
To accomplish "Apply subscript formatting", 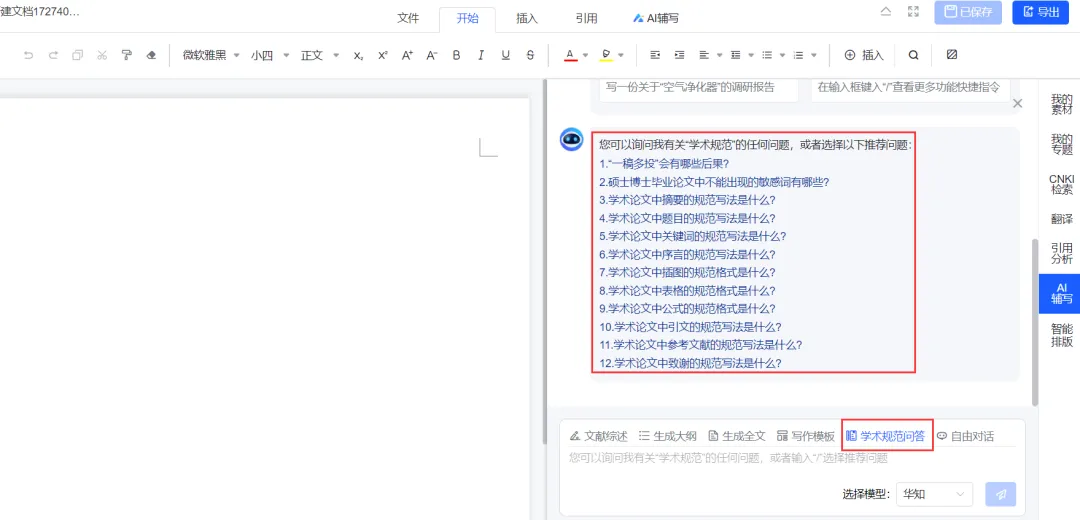I will tap(358, 55).
